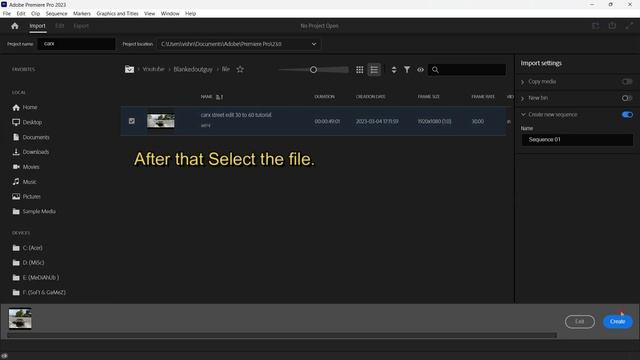
Task: Go to Blankedoutguy folder in breadcrumb
Action: [x=193, y=69]
